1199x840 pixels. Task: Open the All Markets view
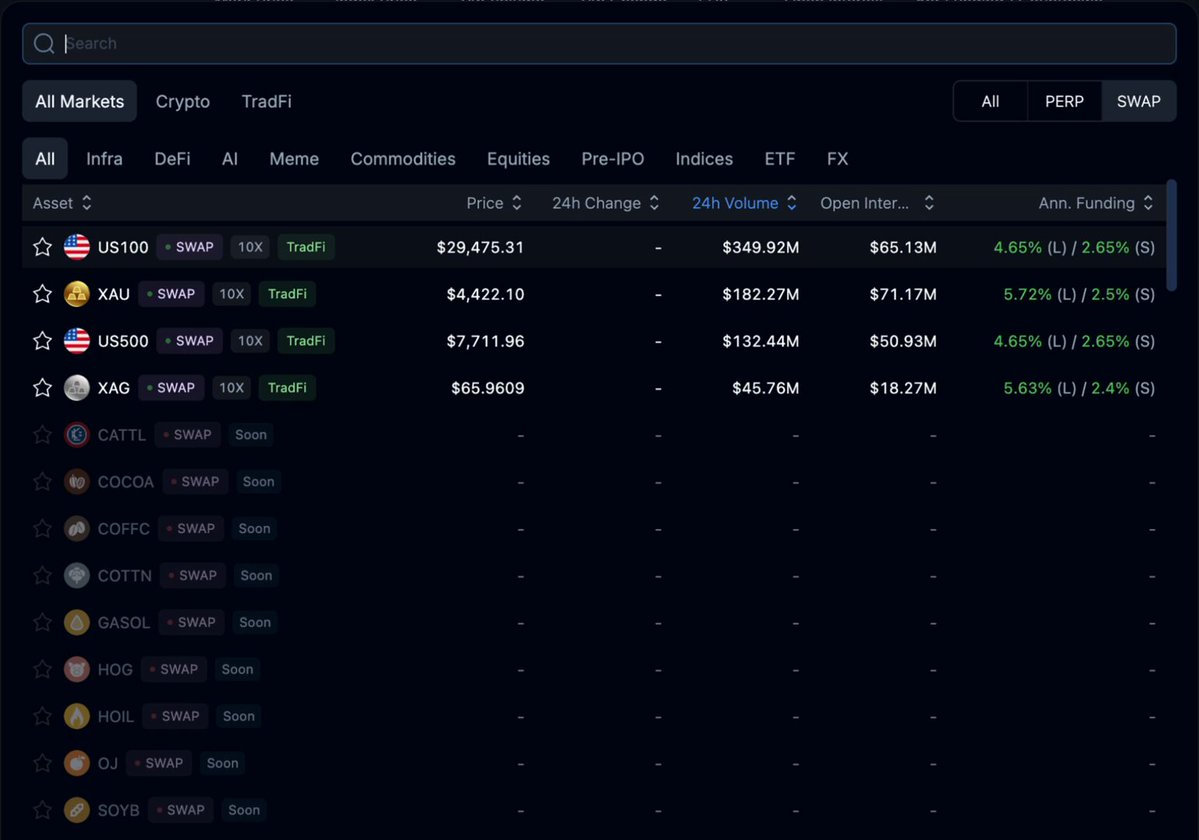(80, 102)
